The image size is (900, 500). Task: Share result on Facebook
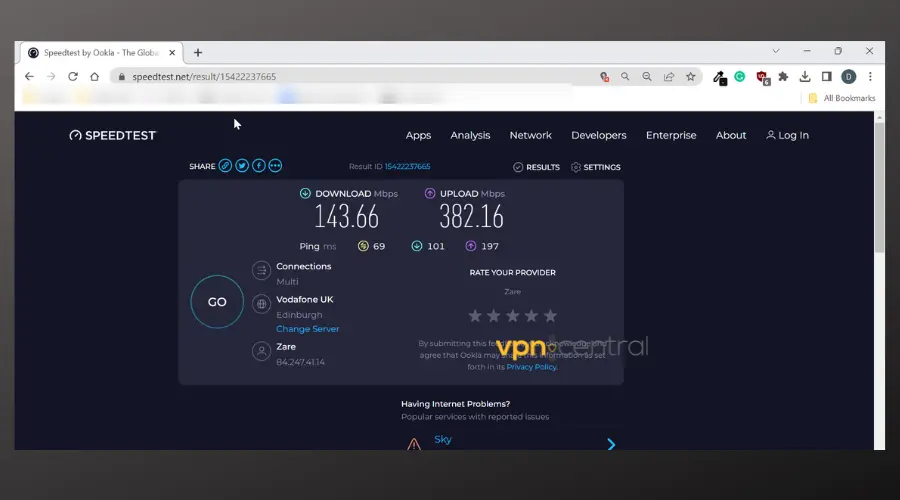(259, 166)
